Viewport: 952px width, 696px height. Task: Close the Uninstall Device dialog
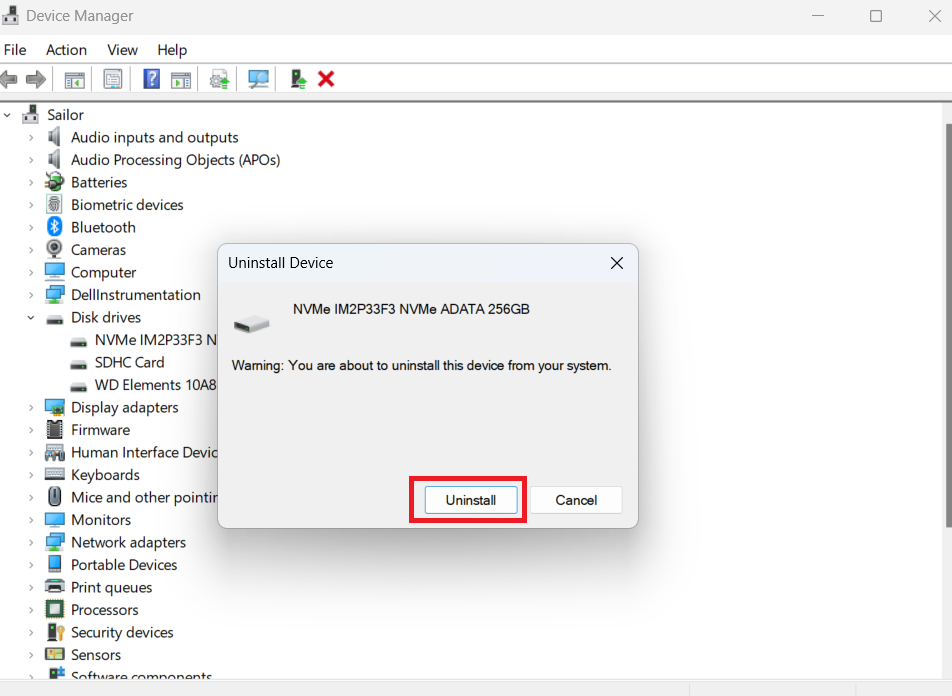click(617, 263)
